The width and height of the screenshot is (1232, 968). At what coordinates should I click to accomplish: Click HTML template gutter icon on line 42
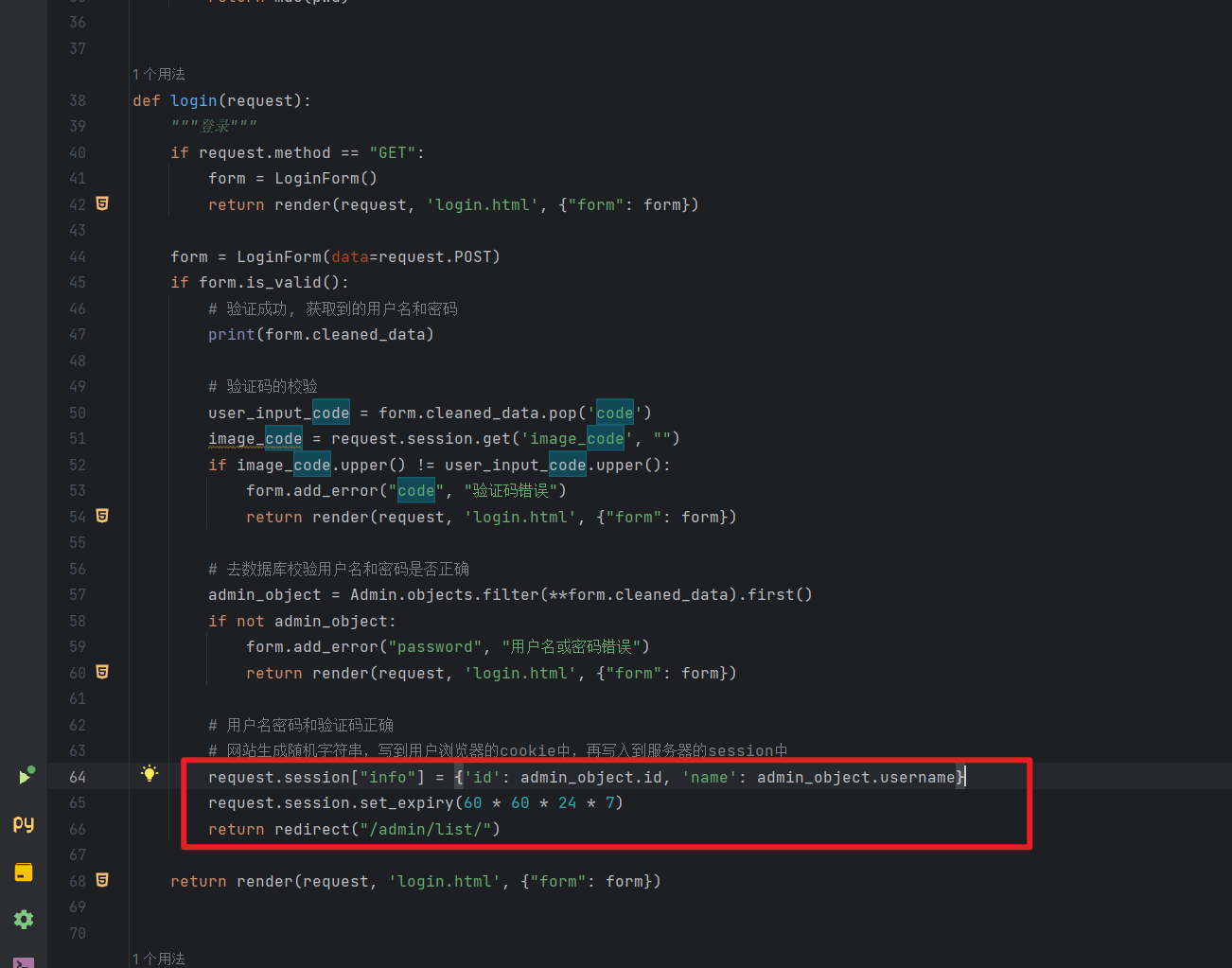click(102, 203)
